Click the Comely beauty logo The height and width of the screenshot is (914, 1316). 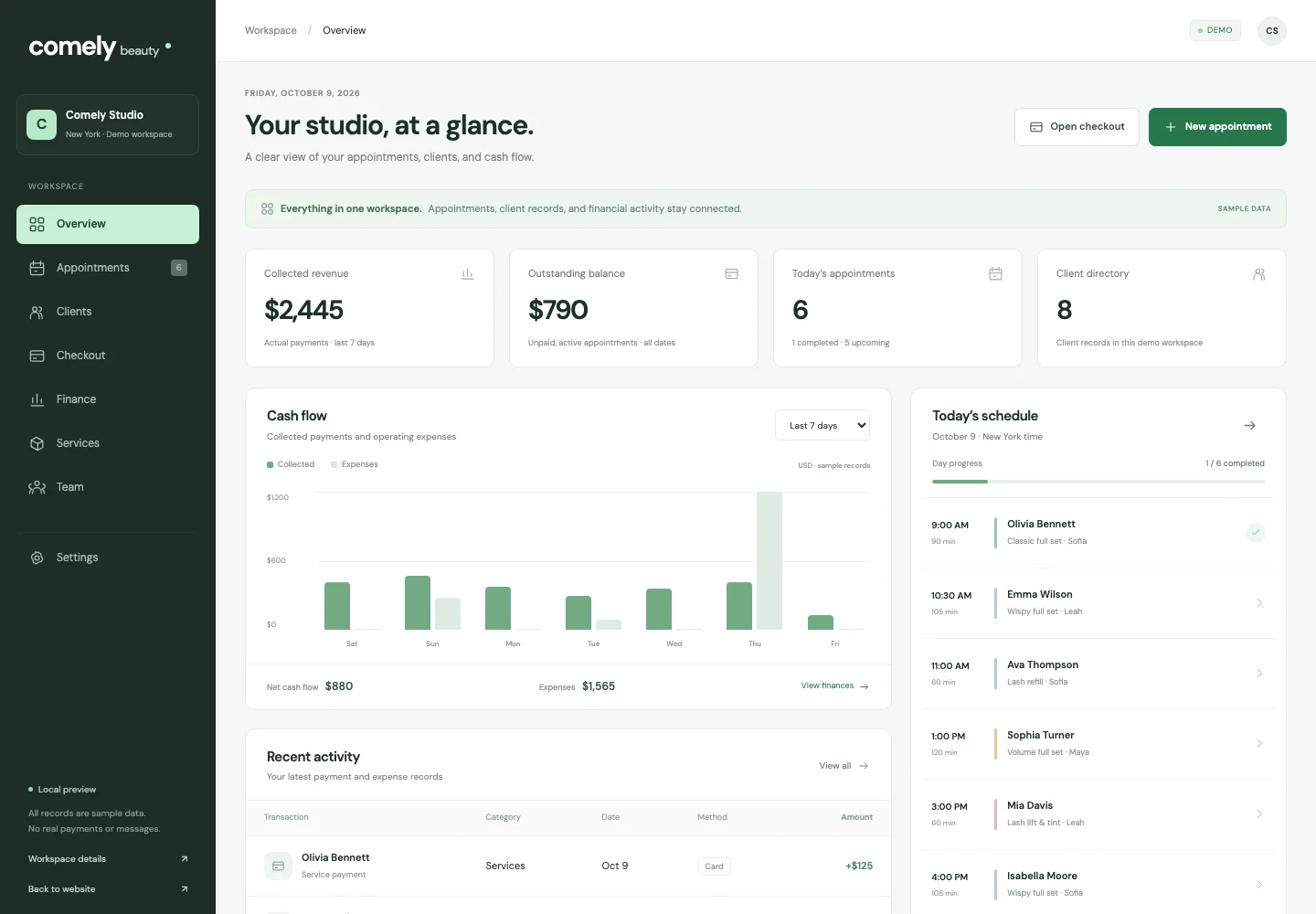[100, 48]
